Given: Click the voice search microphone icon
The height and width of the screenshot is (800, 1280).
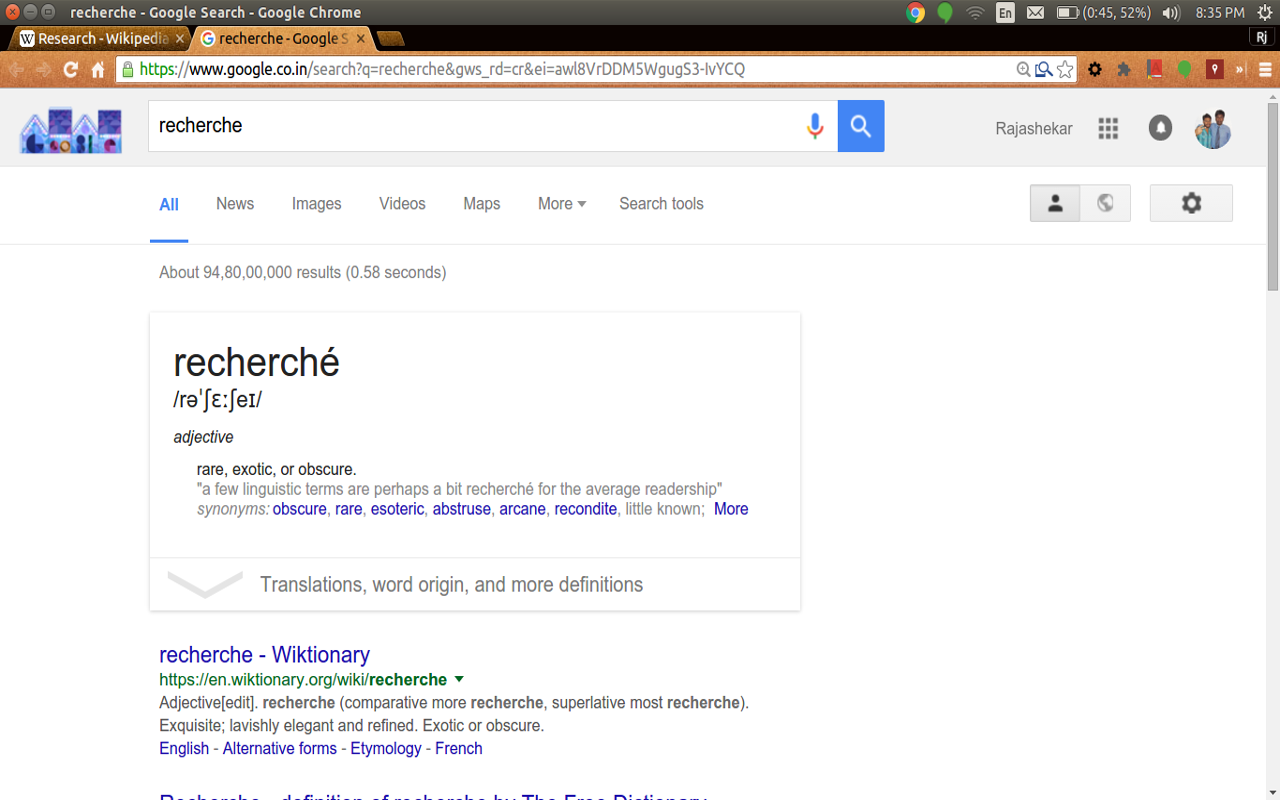Looking at the screenshot, I should click(815, 126).
